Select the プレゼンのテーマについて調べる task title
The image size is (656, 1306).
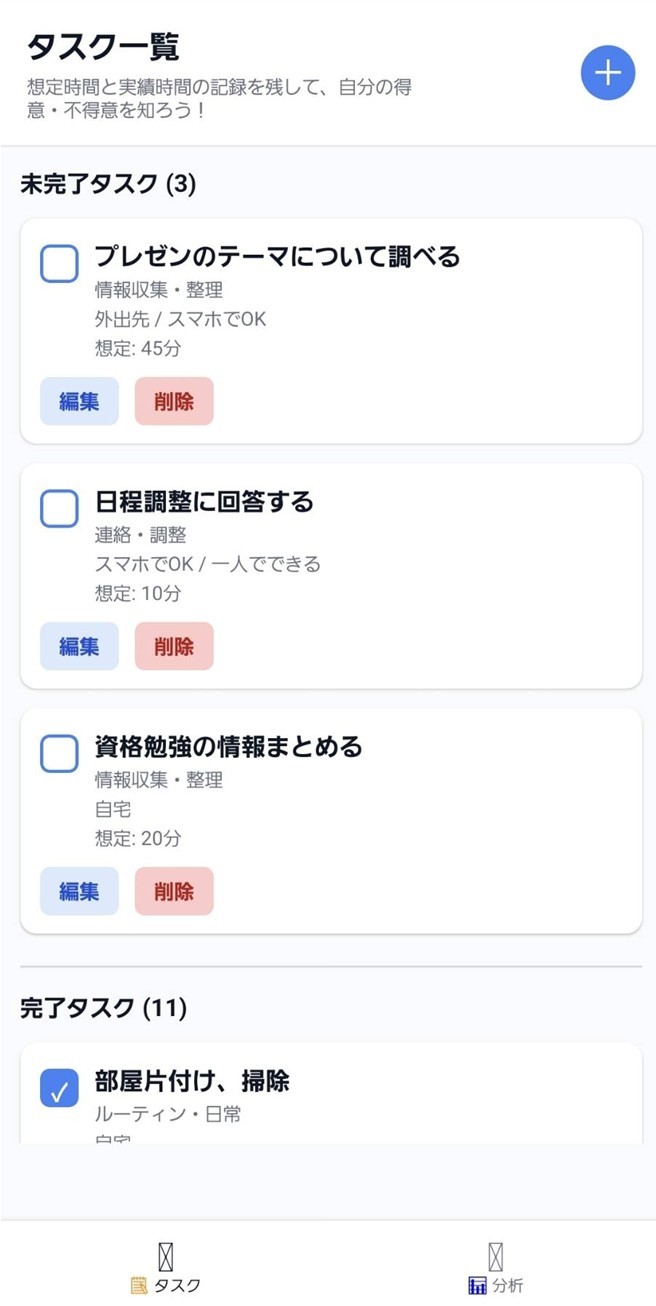click(277, 257)
